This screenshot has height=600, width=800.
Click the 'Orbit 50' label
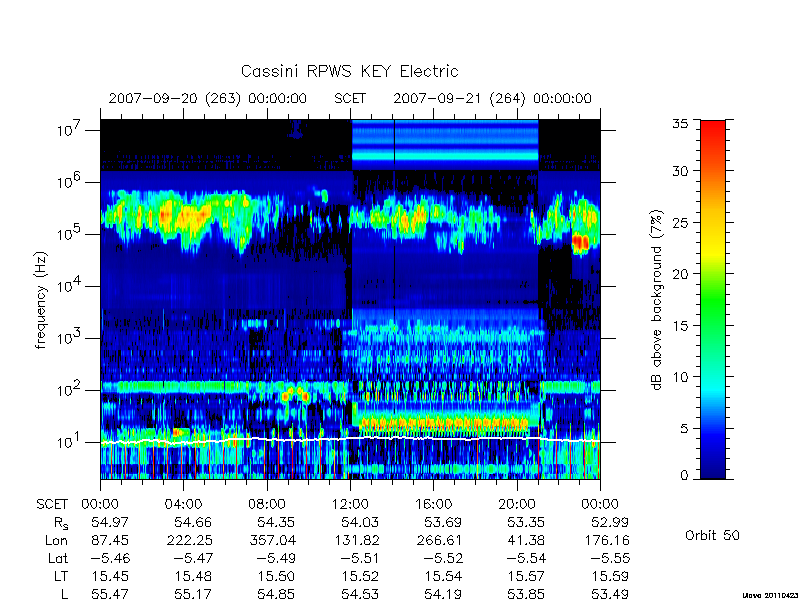[x=712, y=535]
